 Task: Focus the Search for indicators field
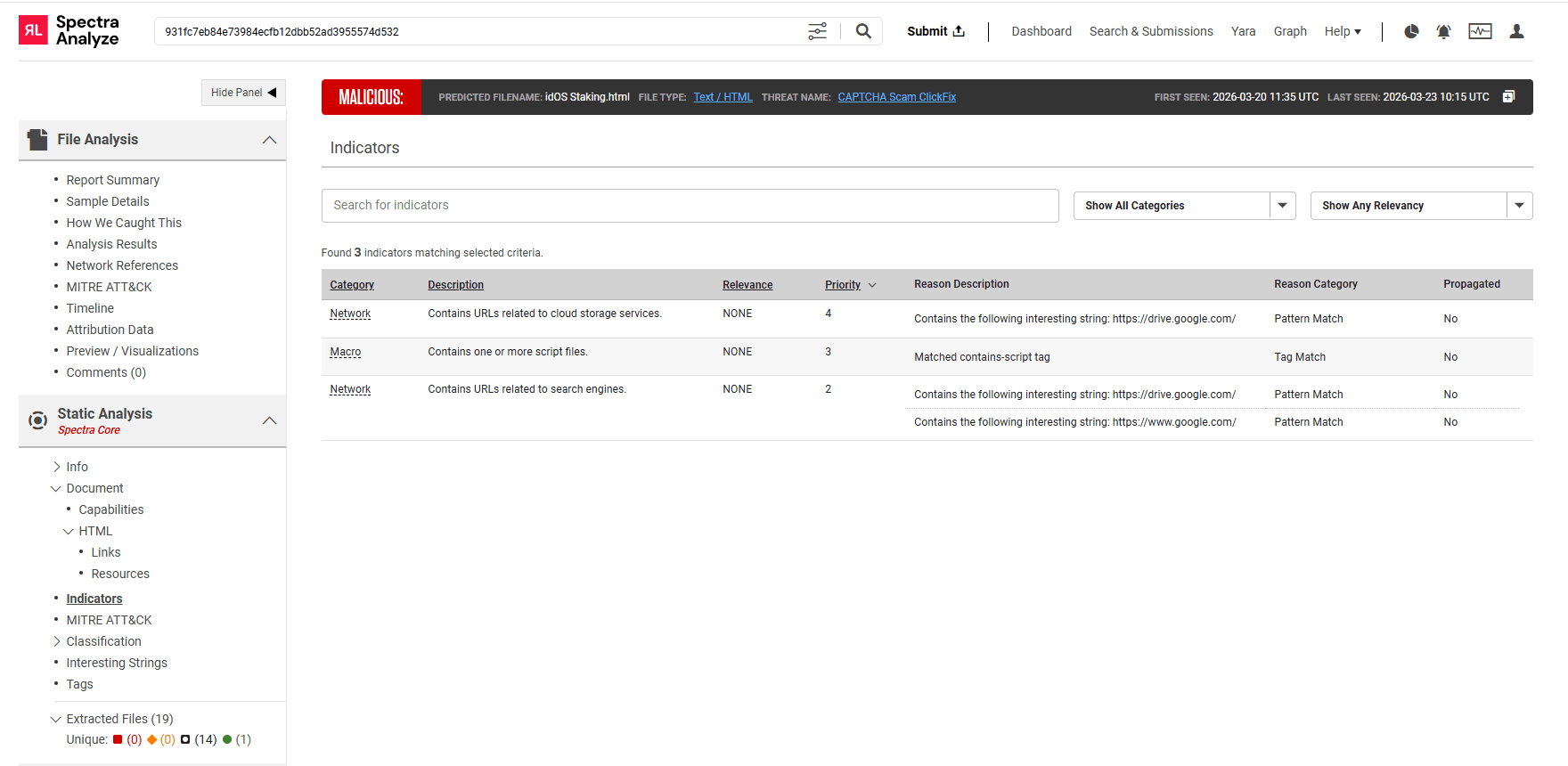(690, 206)
